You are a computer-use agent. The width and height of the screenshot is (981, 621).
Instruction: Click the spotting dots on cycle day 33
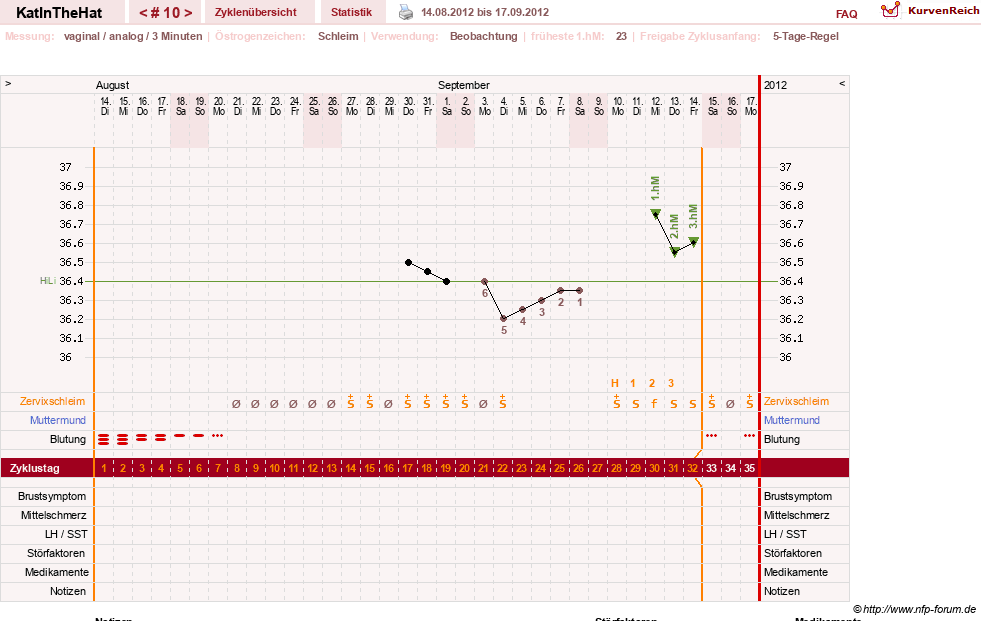[x=711, y=435]
